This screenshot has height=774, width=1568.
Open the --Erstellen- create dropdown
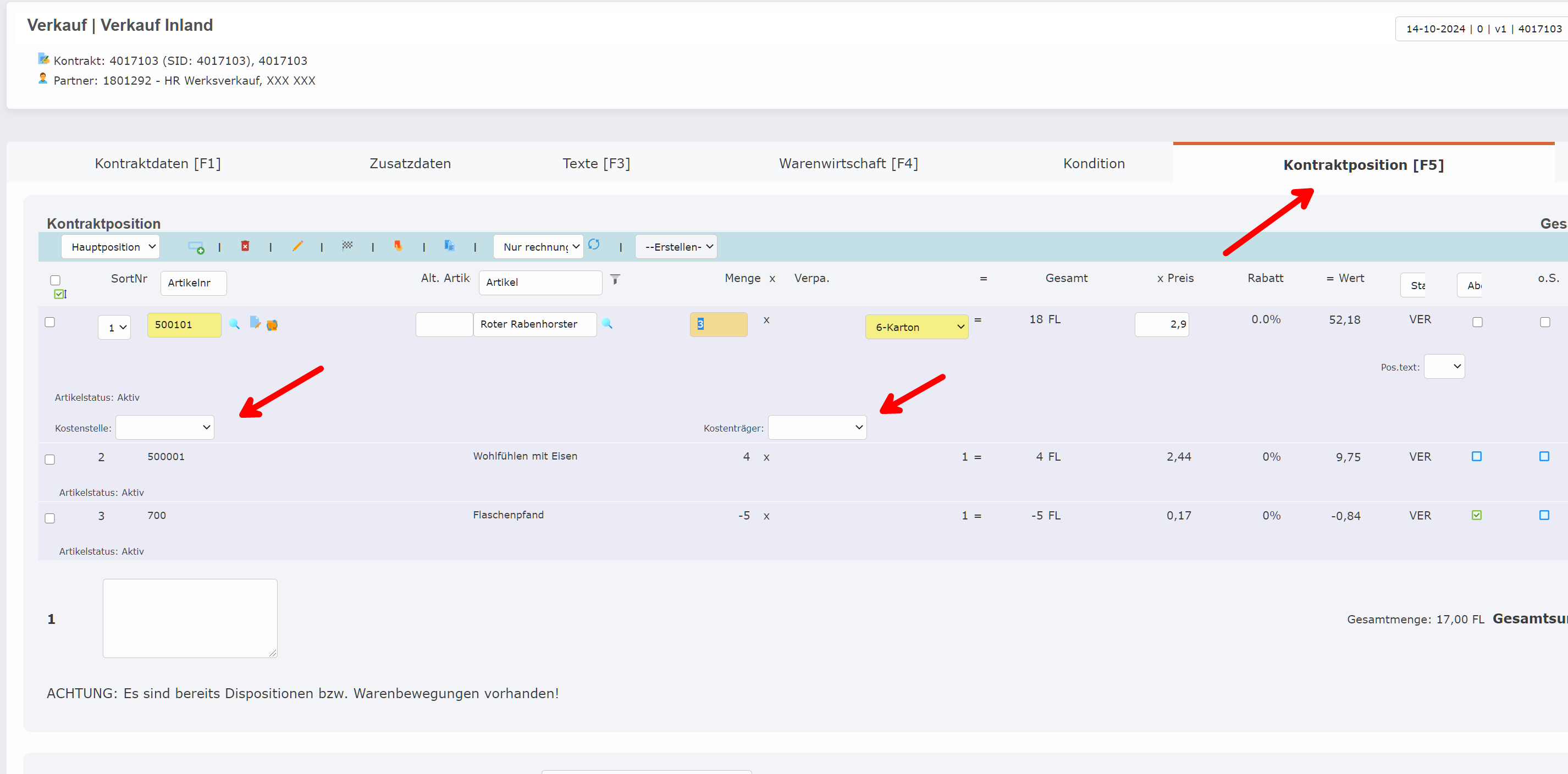[x=676, y=246]
